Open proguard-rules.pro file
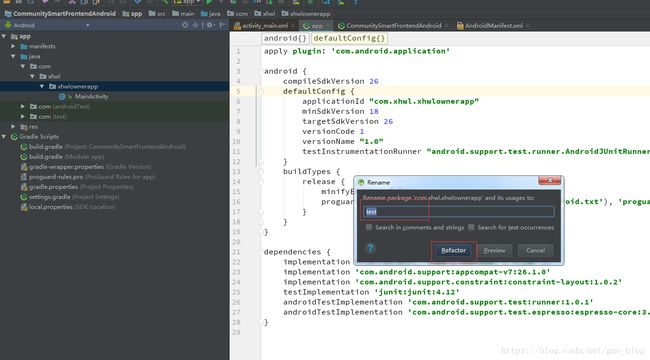 88,177
